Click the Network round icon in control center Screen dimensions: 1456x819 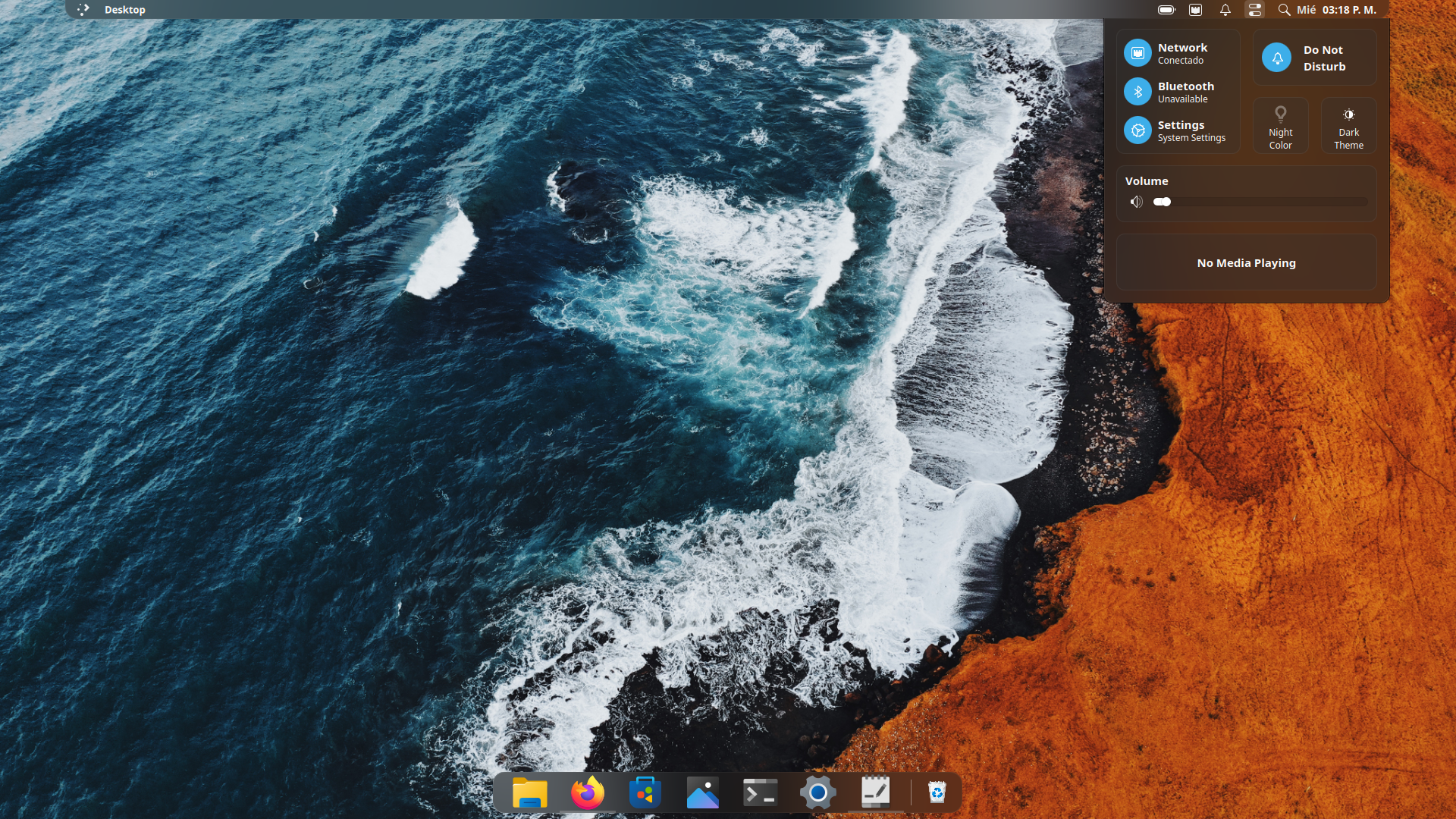1137,53
